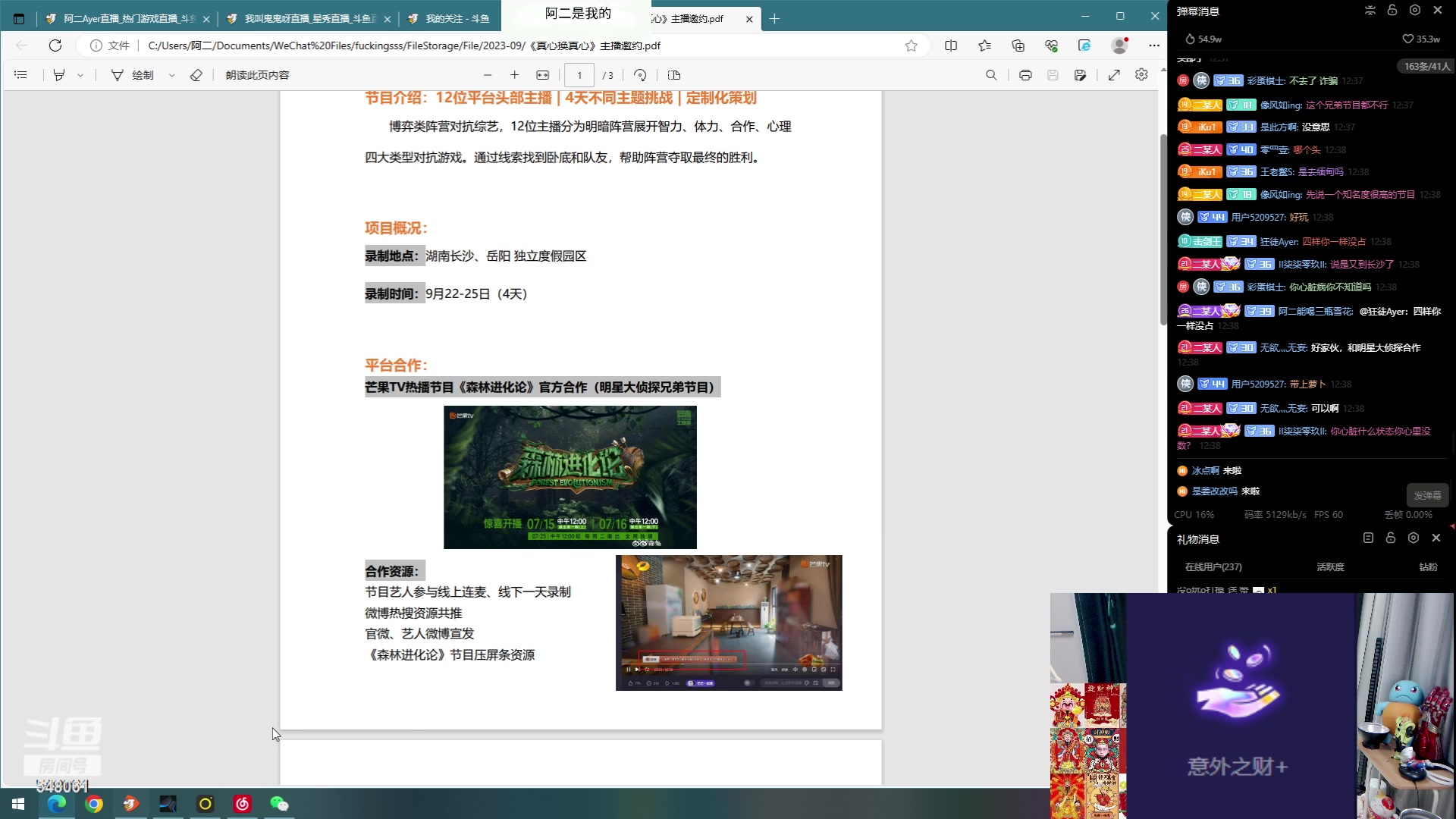Toggle danmaku panel collapse icon
Viewport: 1456px width, 819px height.
click(1370, 10)
